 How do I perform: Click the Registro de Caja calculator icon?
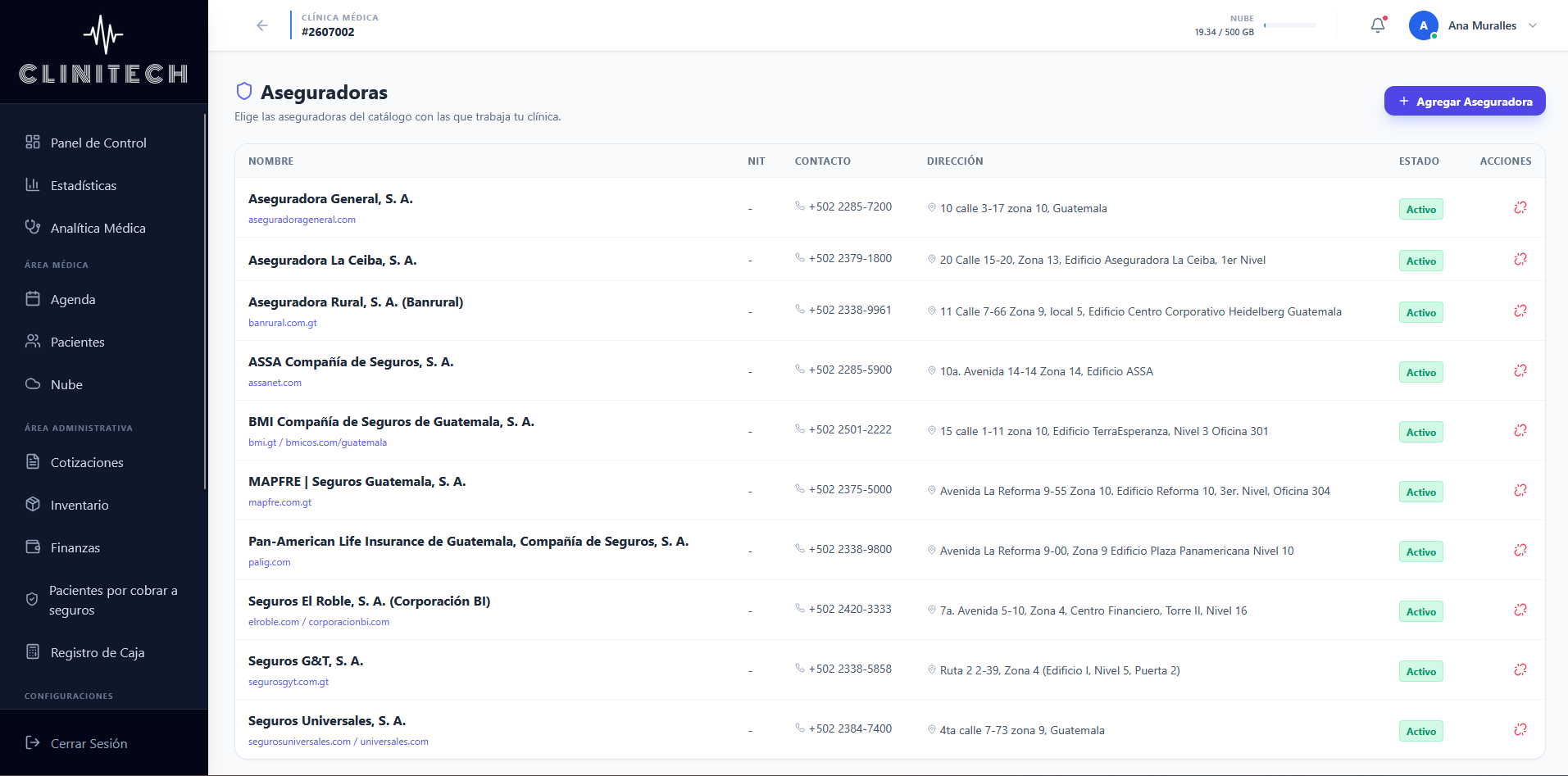(x=33, y=651)
